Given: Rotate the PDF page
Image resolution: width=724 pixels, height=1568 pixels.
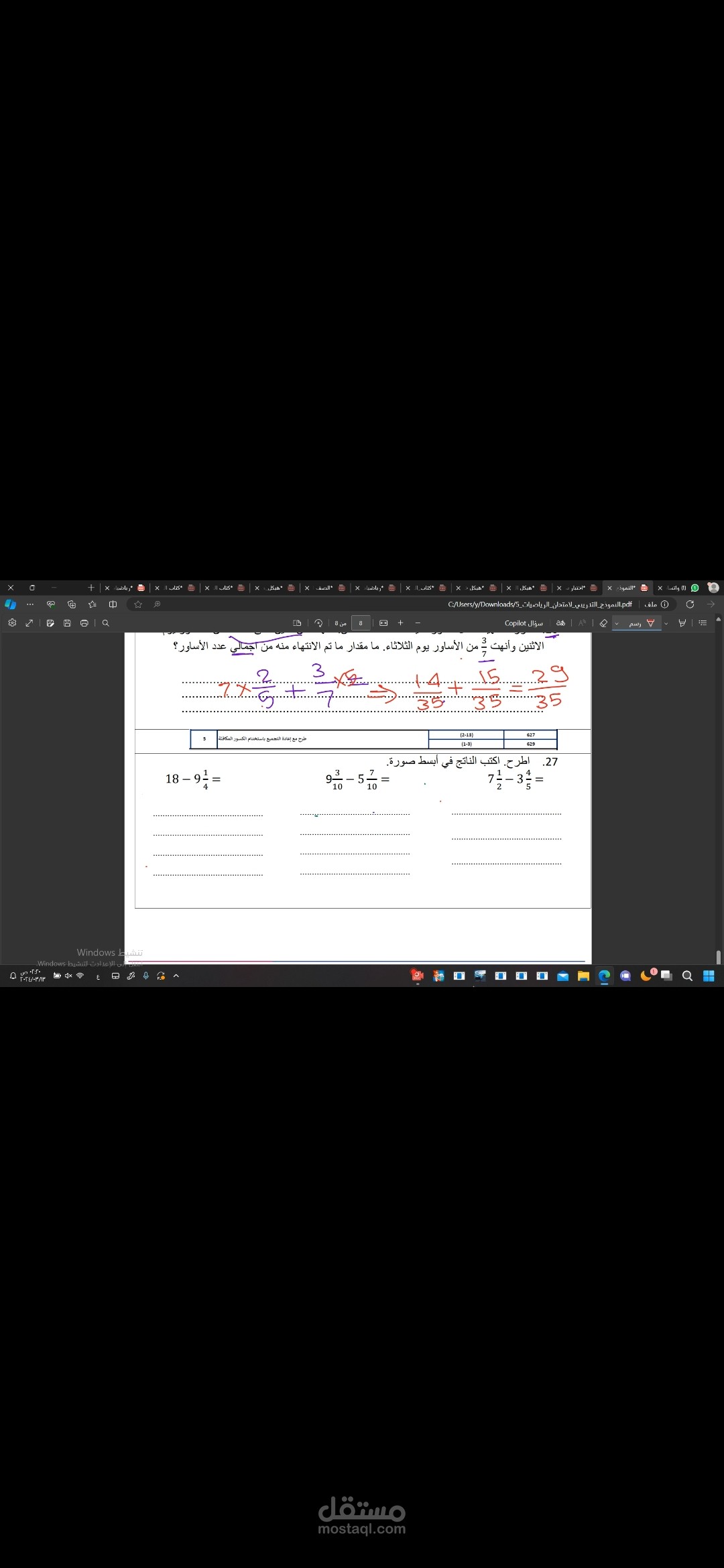Looking at the screenshot, I should pyautogui.click(x=318, y=623).
